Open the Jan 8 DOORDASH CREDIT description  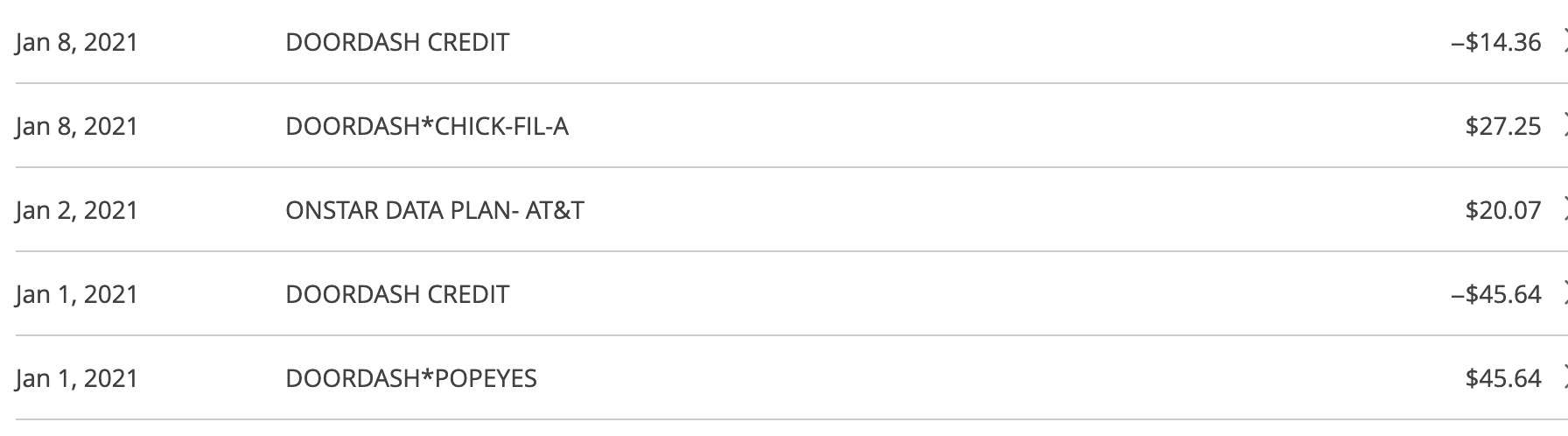396,43
